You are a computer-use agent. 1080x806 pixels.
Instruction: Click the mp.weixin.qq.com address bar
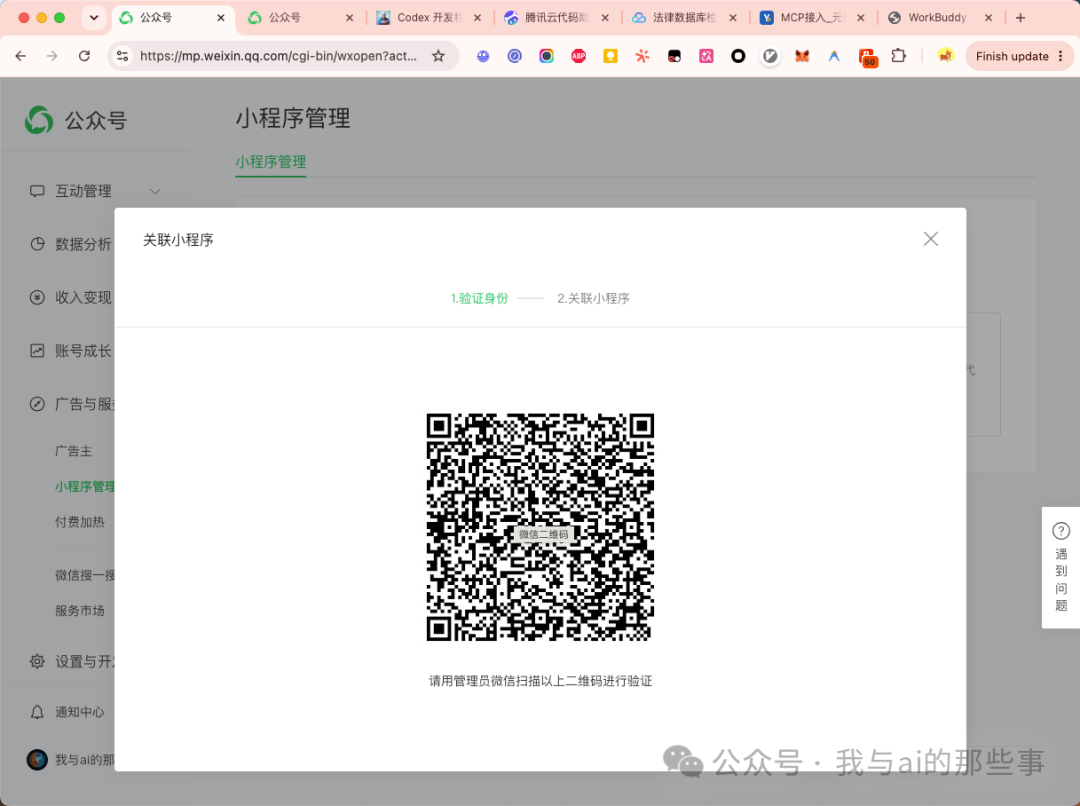278,56
